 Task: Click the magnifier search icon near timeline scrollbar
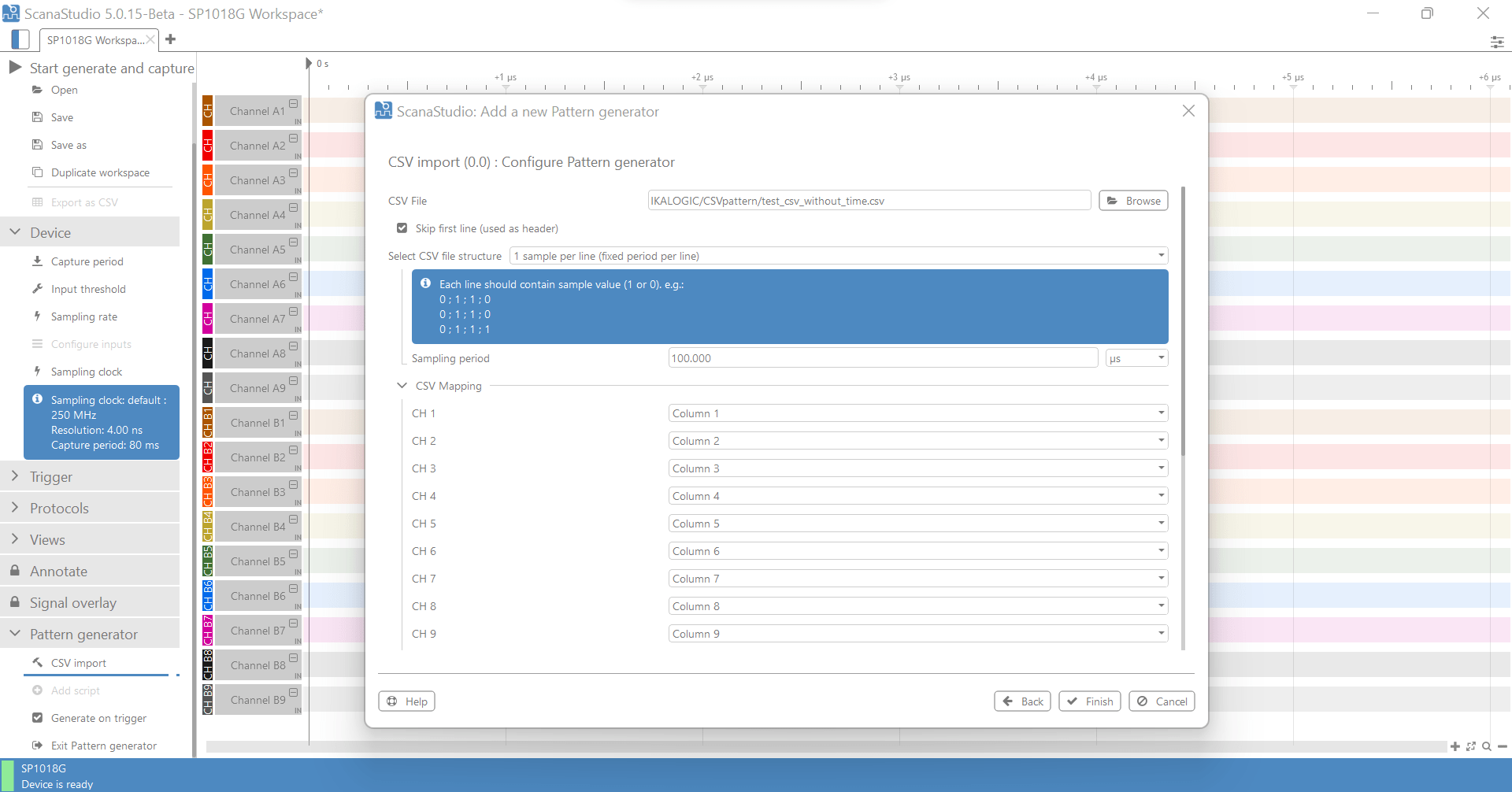[x=1486, y=746]
